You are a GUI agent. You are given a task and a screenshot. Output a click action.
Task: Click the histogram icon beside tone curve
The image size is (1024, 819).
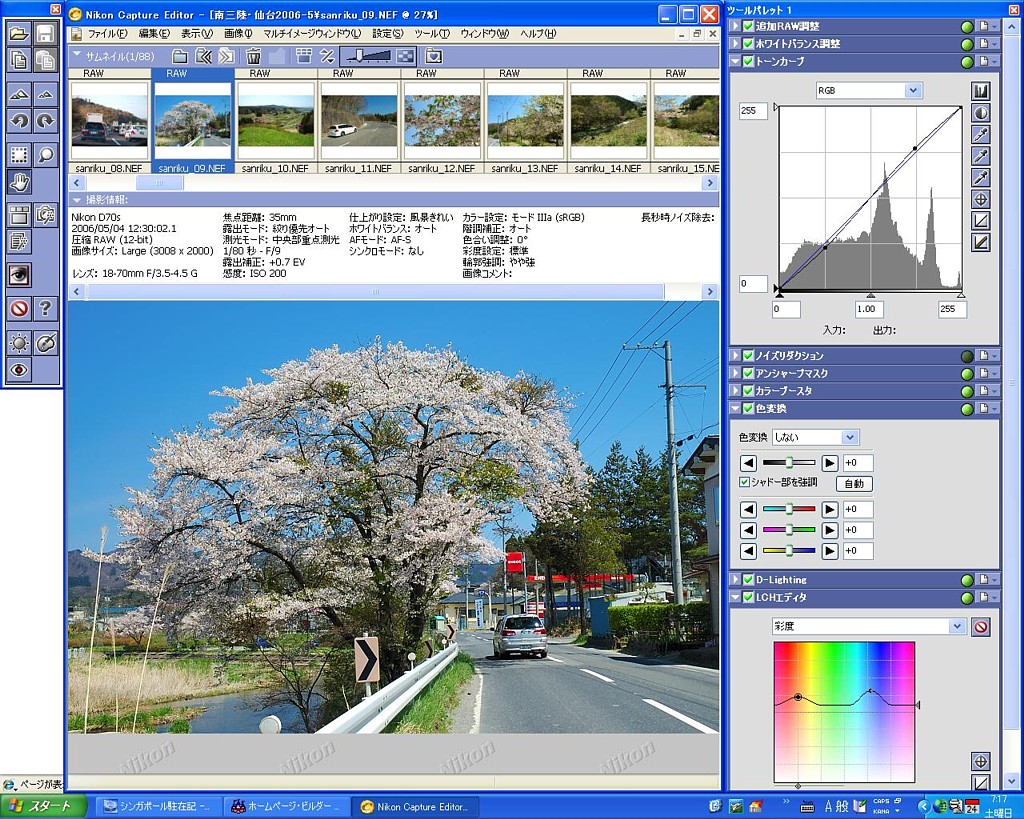tap(980, 92)
